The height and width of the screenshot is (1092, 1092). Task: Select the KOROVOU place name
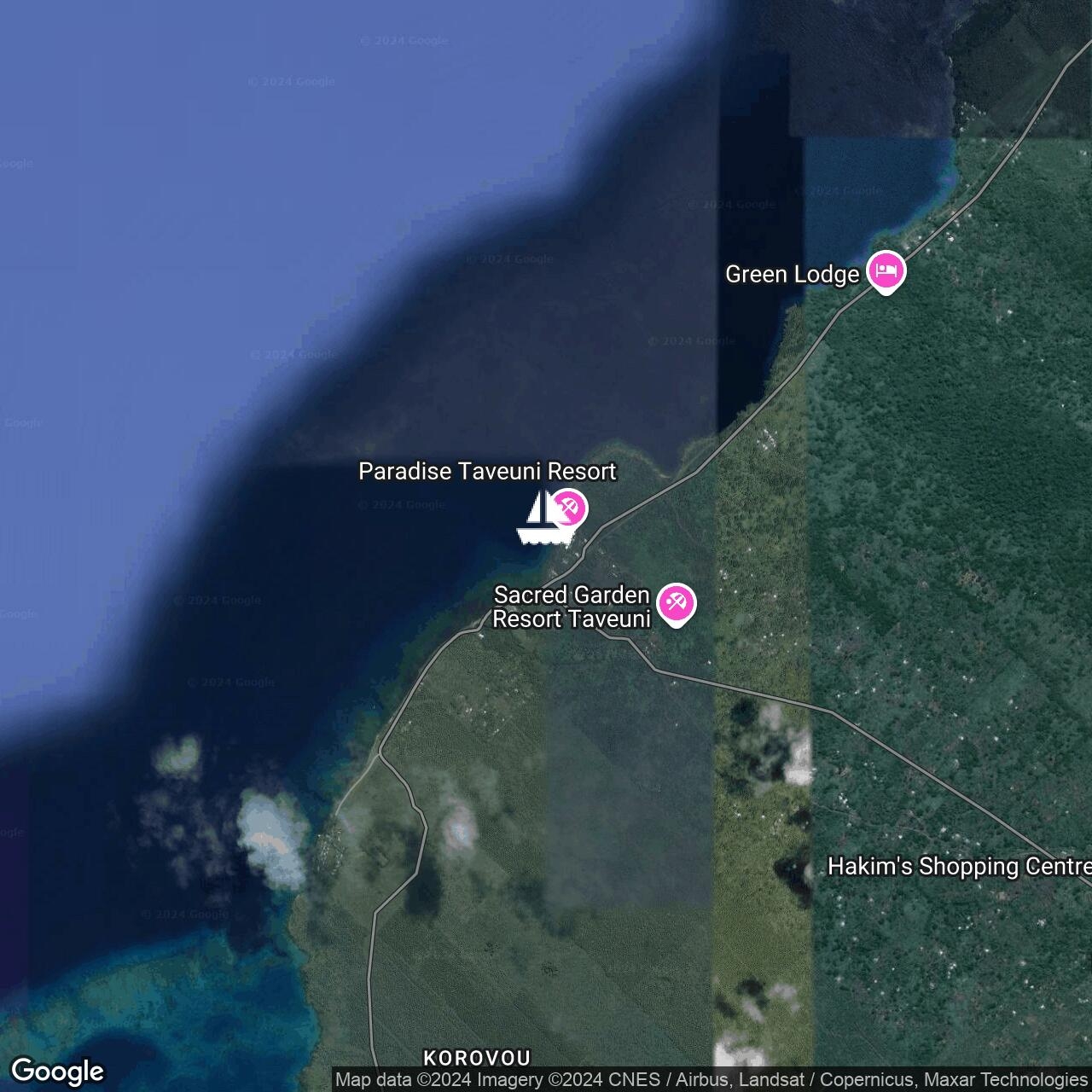coord(477,1059)
